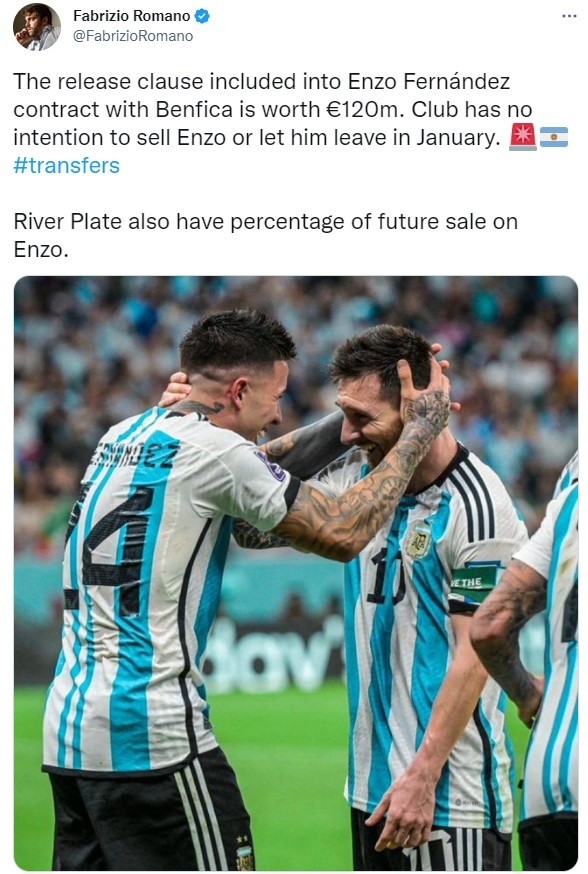
Task: Open the attached photo of the two players
Action: click(x=295, y=573)
